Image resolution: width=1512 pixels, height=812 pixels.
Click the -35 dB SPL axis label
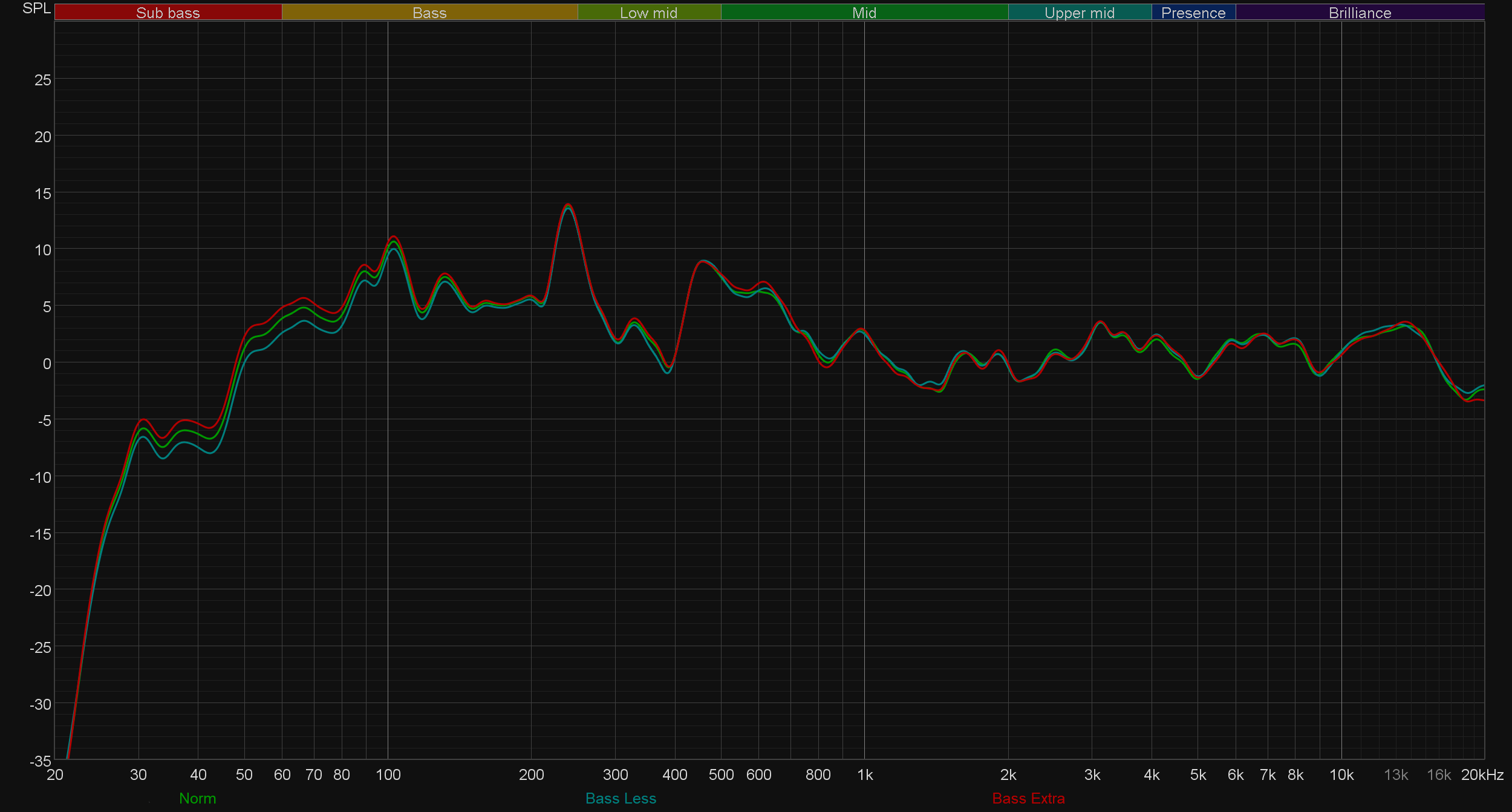click(41, 761)
